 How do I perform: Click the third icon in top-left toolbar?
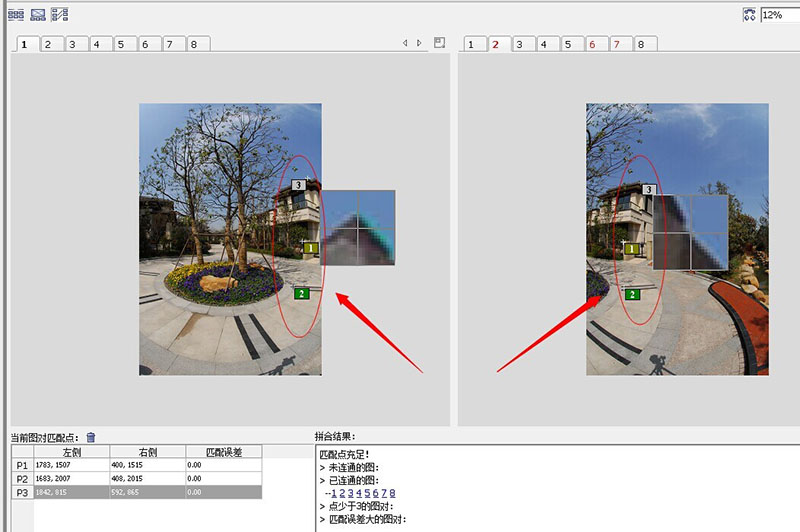(60, 15)
